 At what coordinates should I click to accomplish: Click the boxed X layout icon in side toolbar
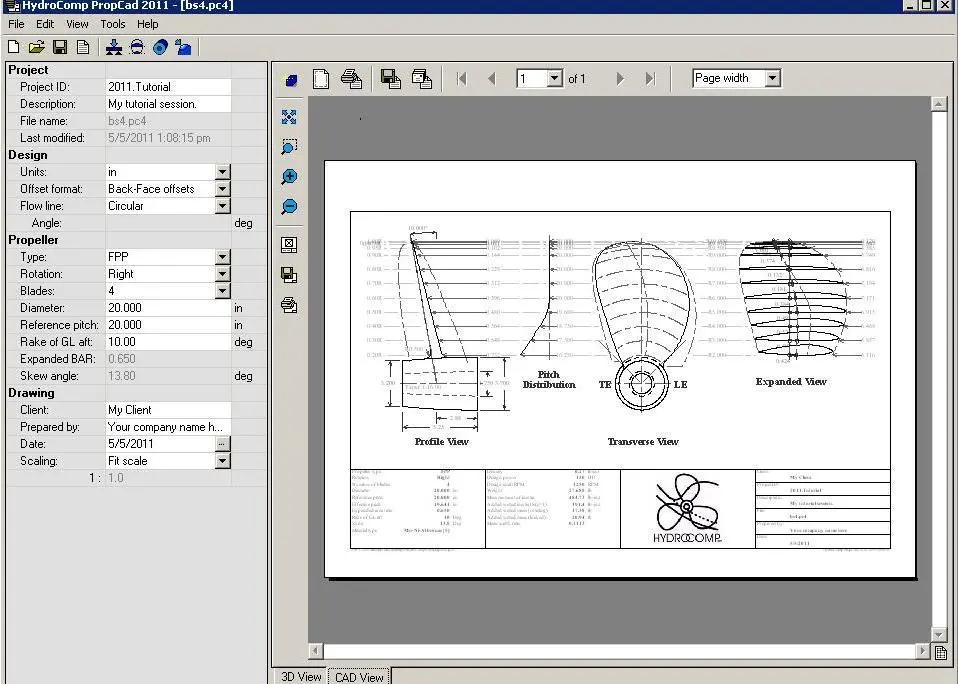pyautogui.click(x=289, y=245)
